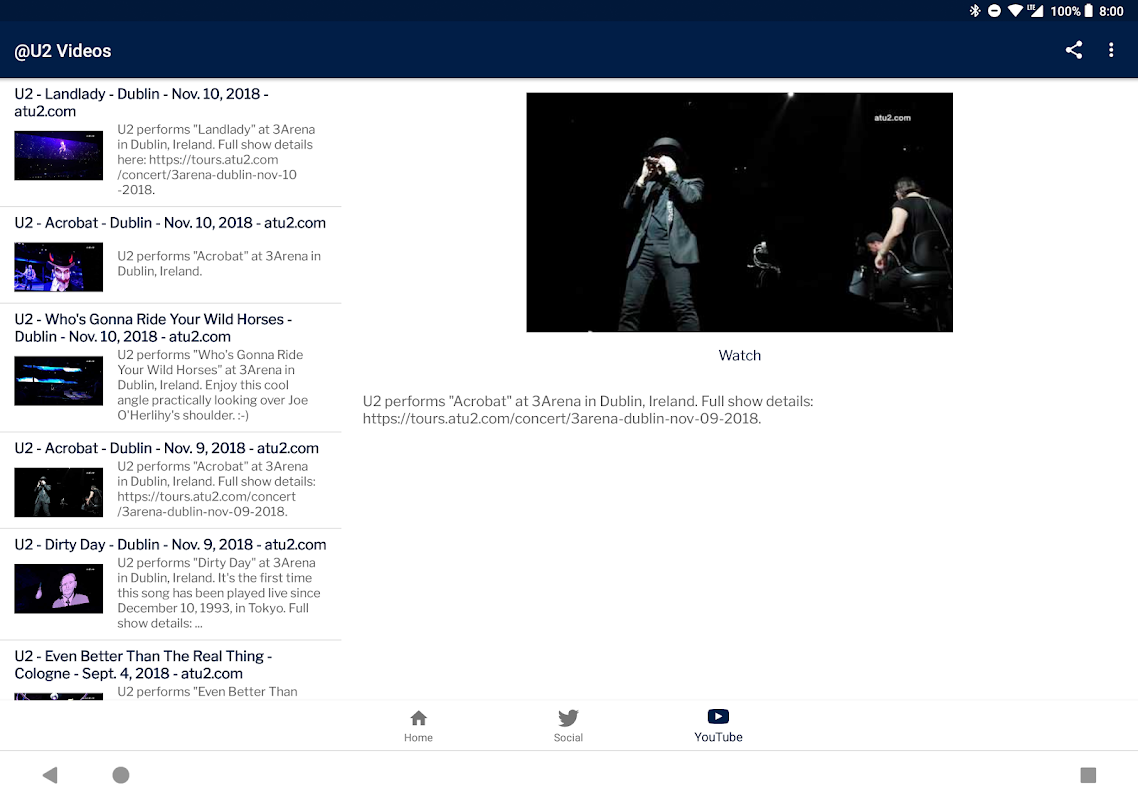Click the tours.atu2.com URL in detail description
The image size is (1138, 800).
click(x=561, y=419)
